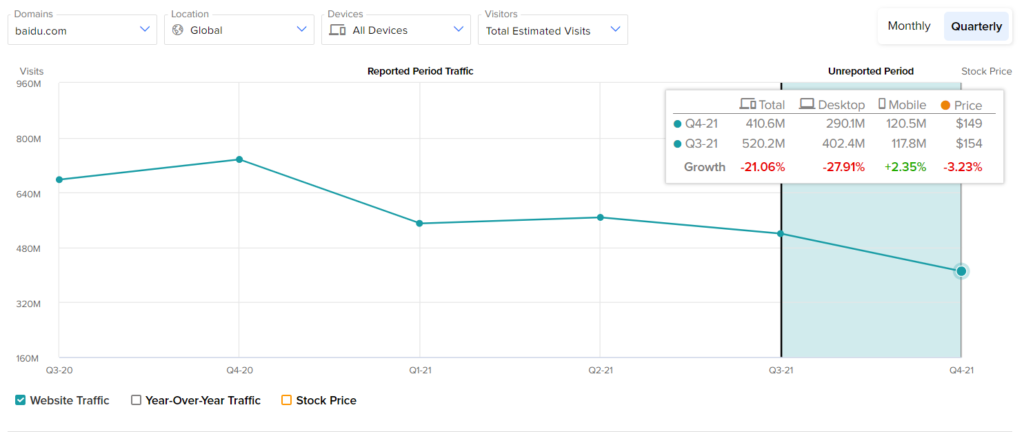Image resolution: width=1024 pixels, height=432 pixels.
Task: Click the globe icon beside Global
Action: [179, 30]
